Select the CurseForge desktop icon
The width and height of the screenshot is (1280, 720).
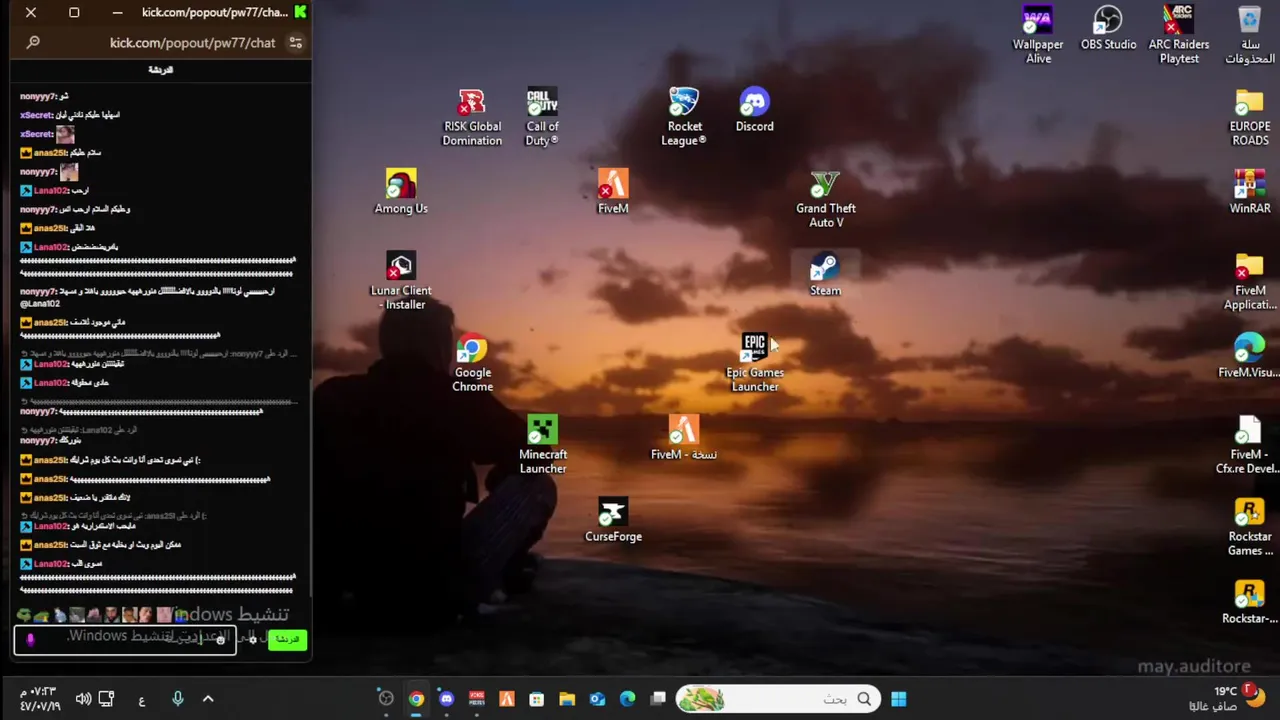pos(613,521)
